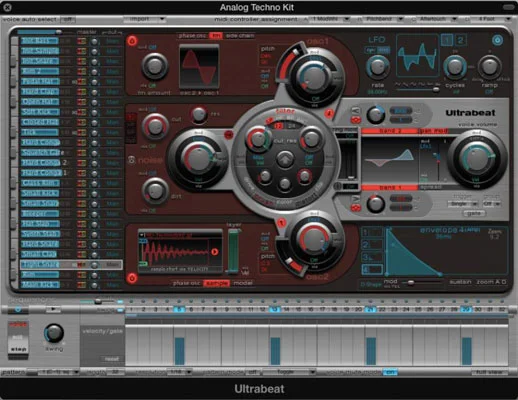Select osc2 phase osc tab
The image size is (518, 400).
(x=186, y=283)
